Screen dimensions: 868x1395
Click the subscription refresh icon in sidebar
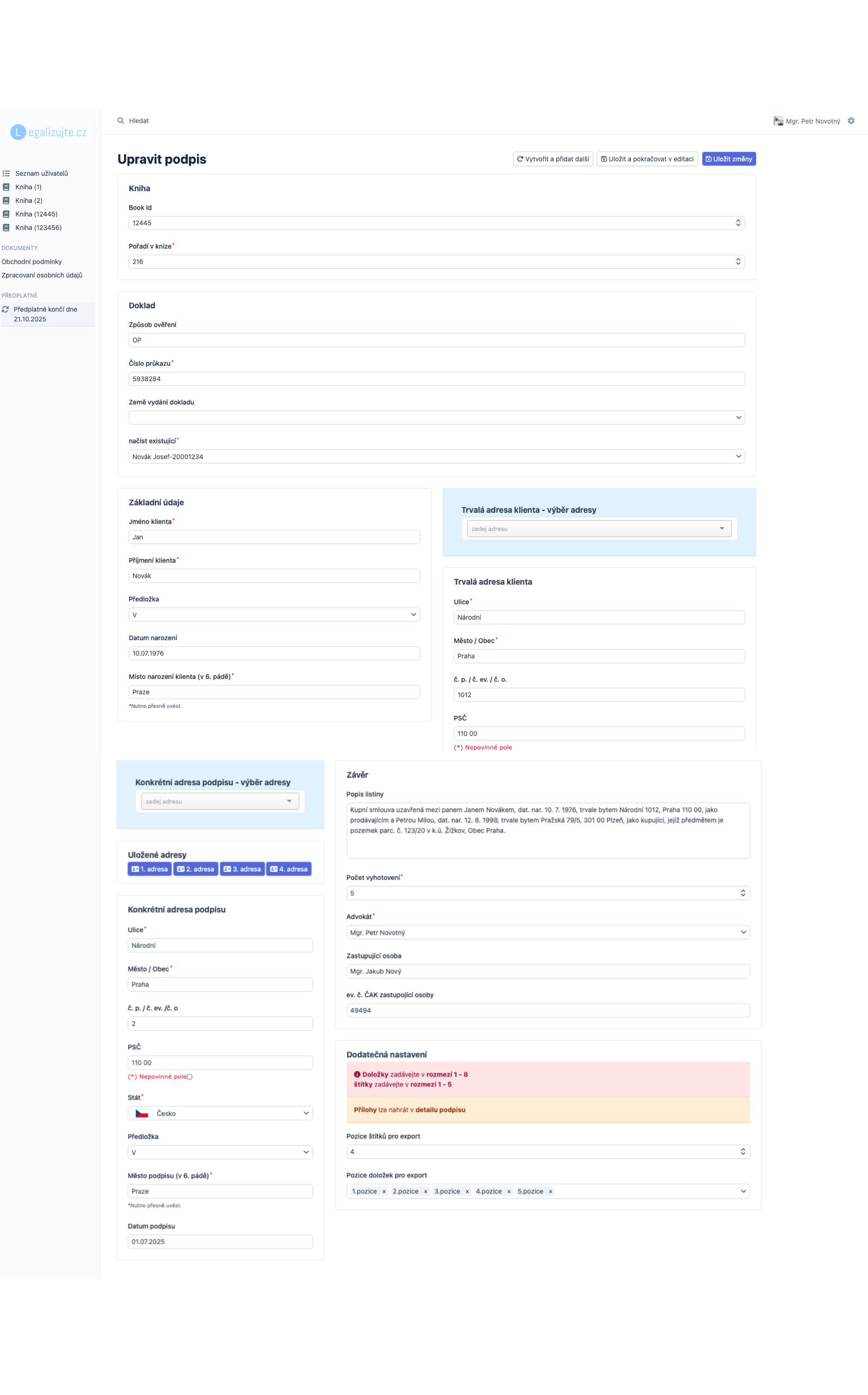[6, 309]
